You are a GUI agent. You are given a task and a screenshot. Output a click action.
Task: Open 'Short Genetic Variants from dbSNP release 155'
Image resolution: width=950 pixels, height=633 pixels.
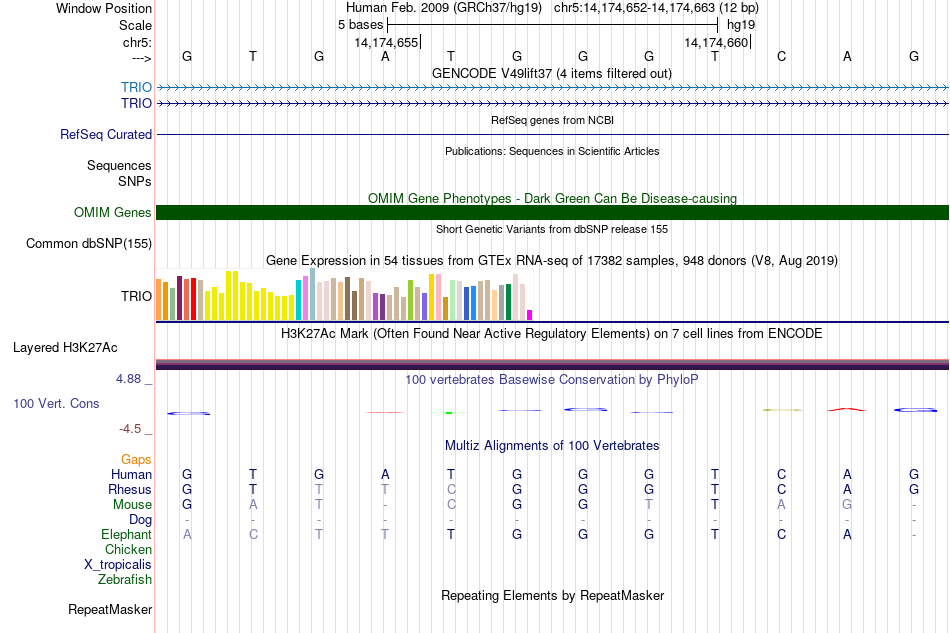(552, 229)
